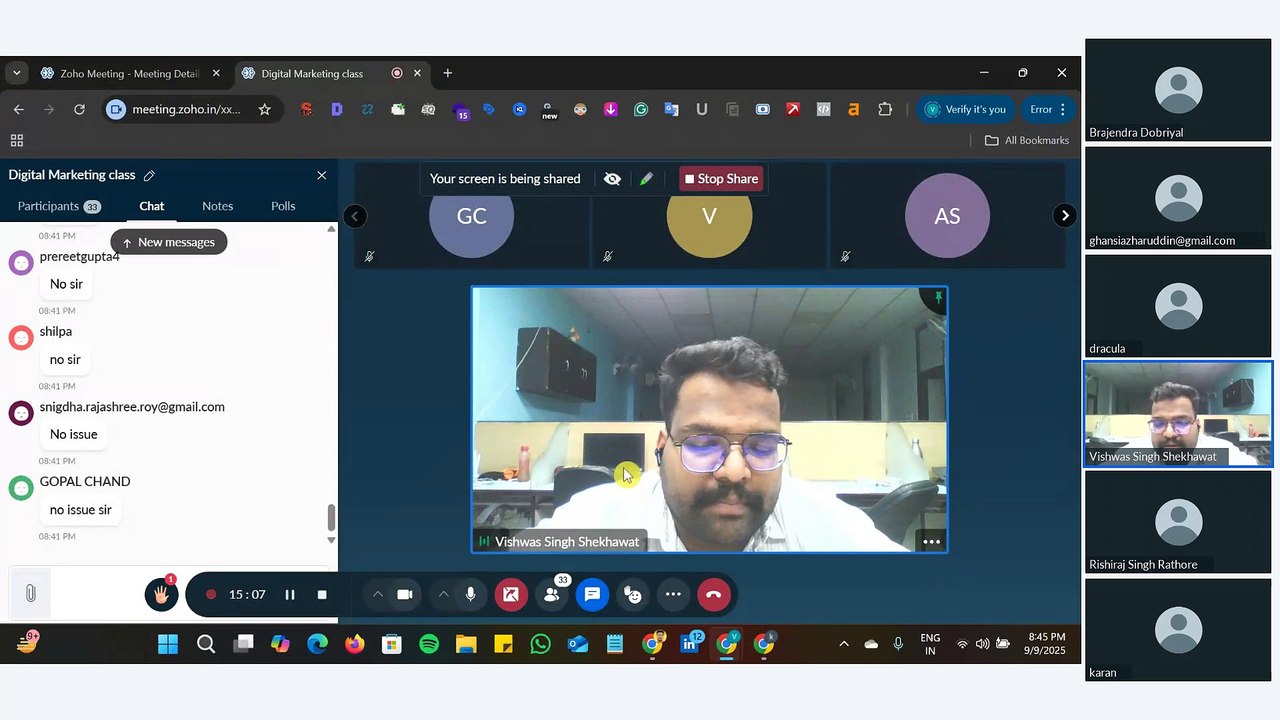Open the Notes tab
This screenshot has width=1280, height=720.
coord(217,206)
